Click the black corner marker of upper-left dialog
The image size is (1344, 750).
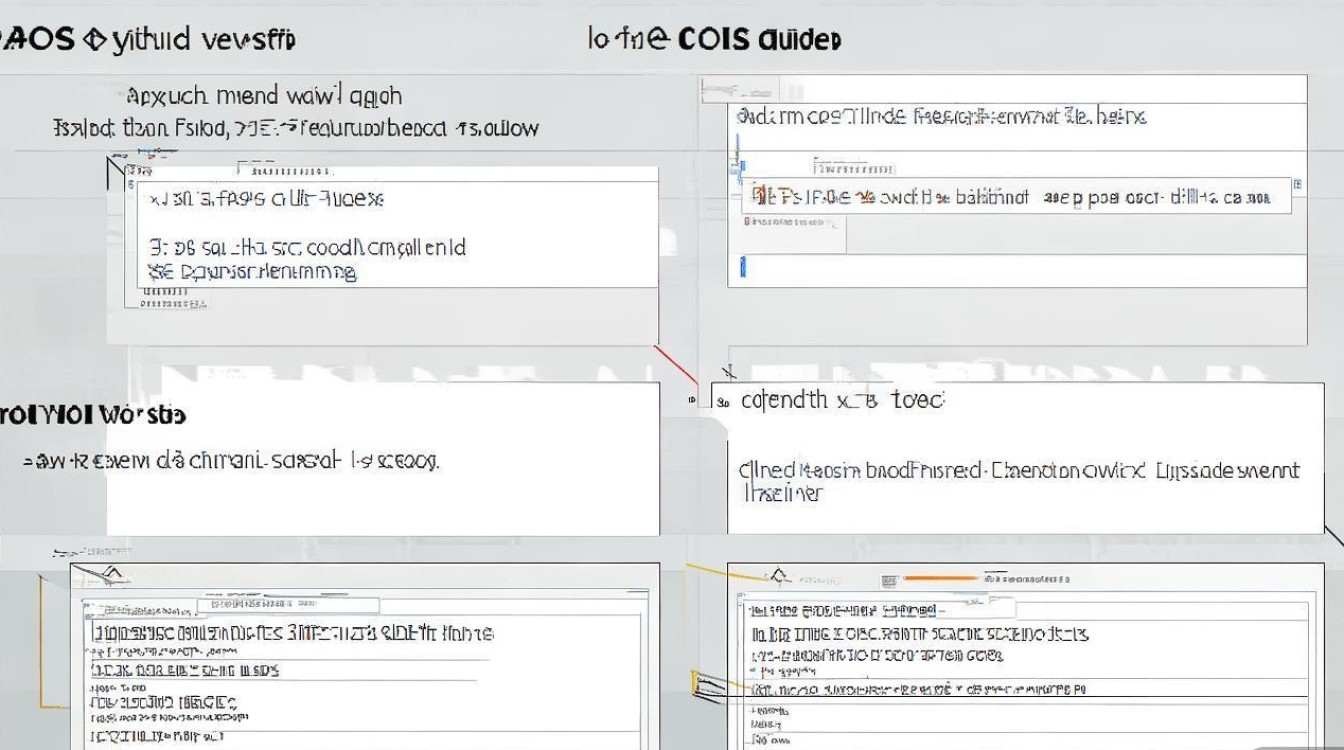(113, 172)
